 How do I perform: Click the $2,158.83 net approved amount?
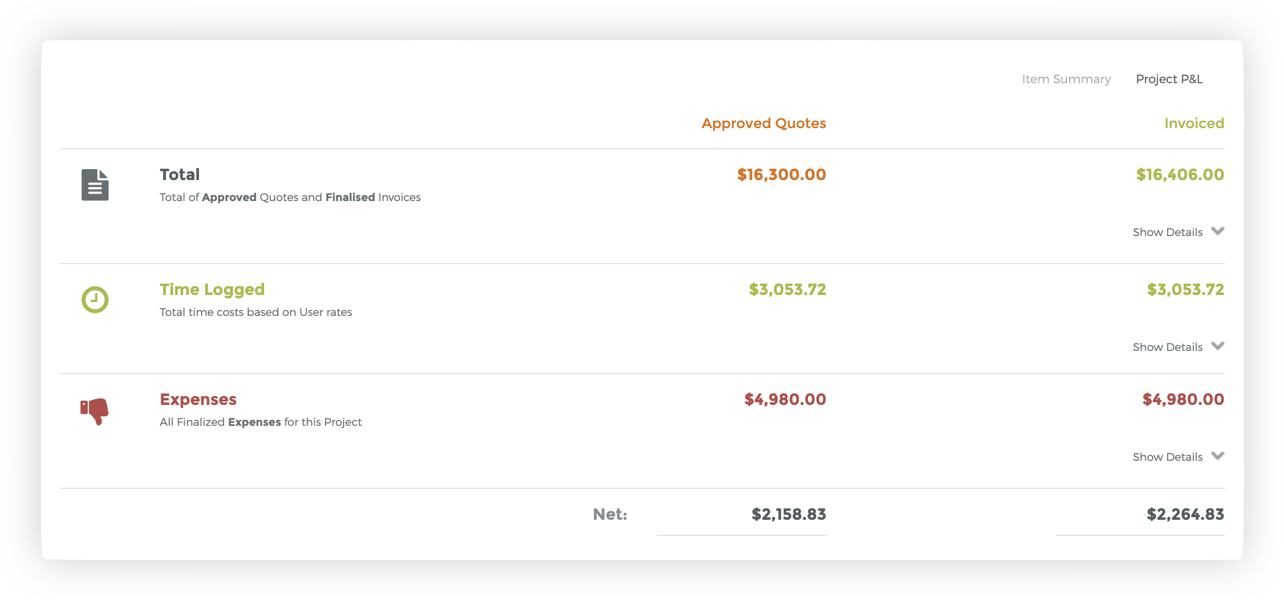click(789, 514)
